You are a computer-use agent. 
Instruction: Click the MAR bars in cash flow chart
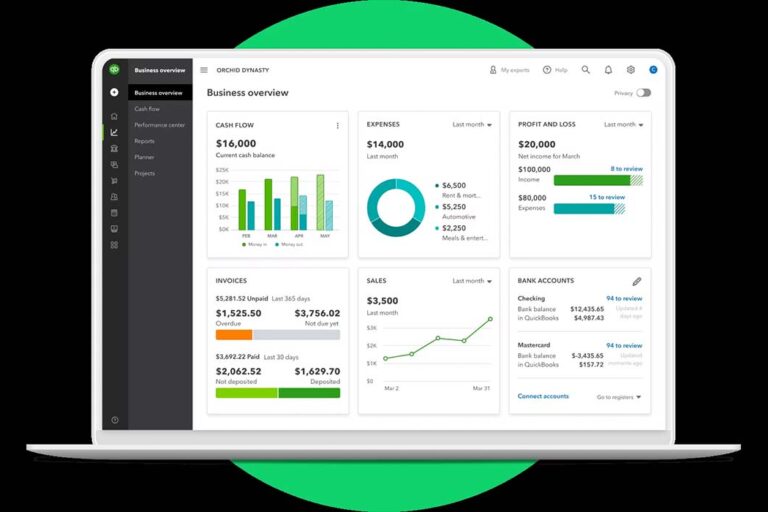pos(273,204)
